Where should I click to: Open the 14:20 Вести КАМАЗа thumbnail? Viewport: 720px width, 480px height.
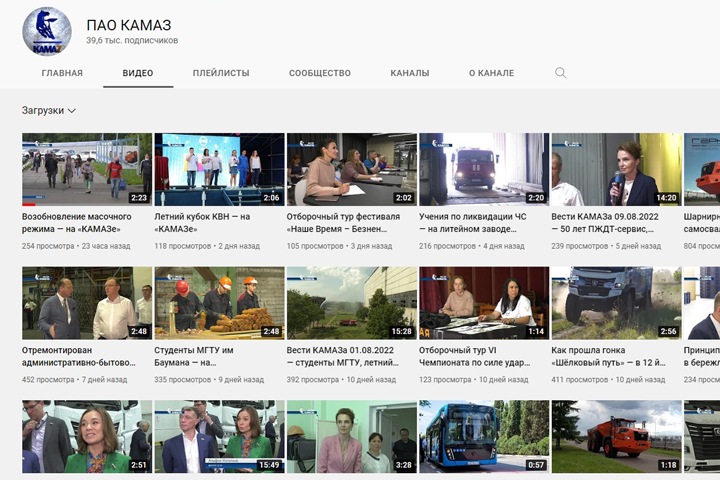616,169
